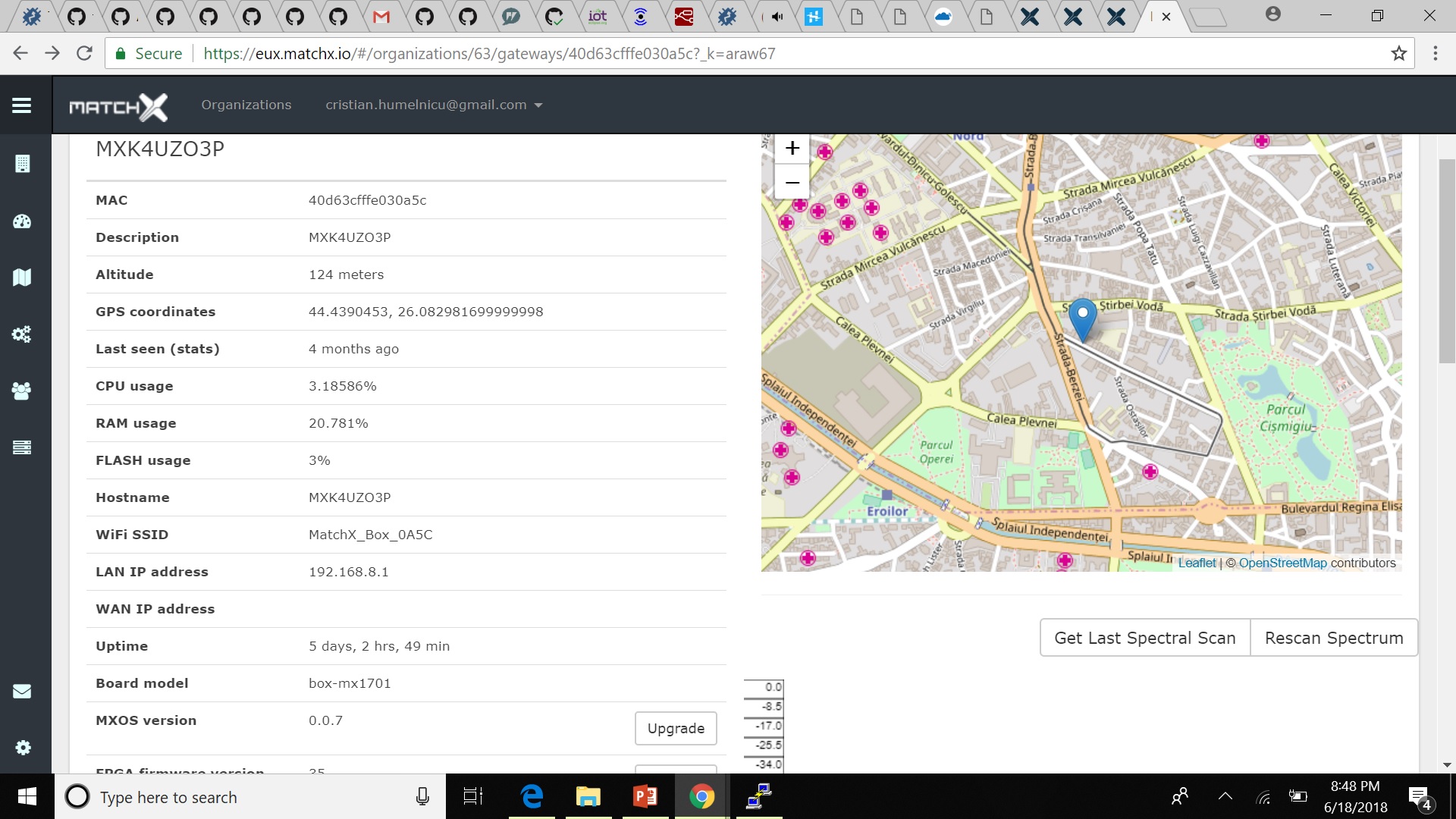Screen dimensions: 1456x819
Task: Click the Last seen value 4 months ago
Action: (x=354, y=349)
